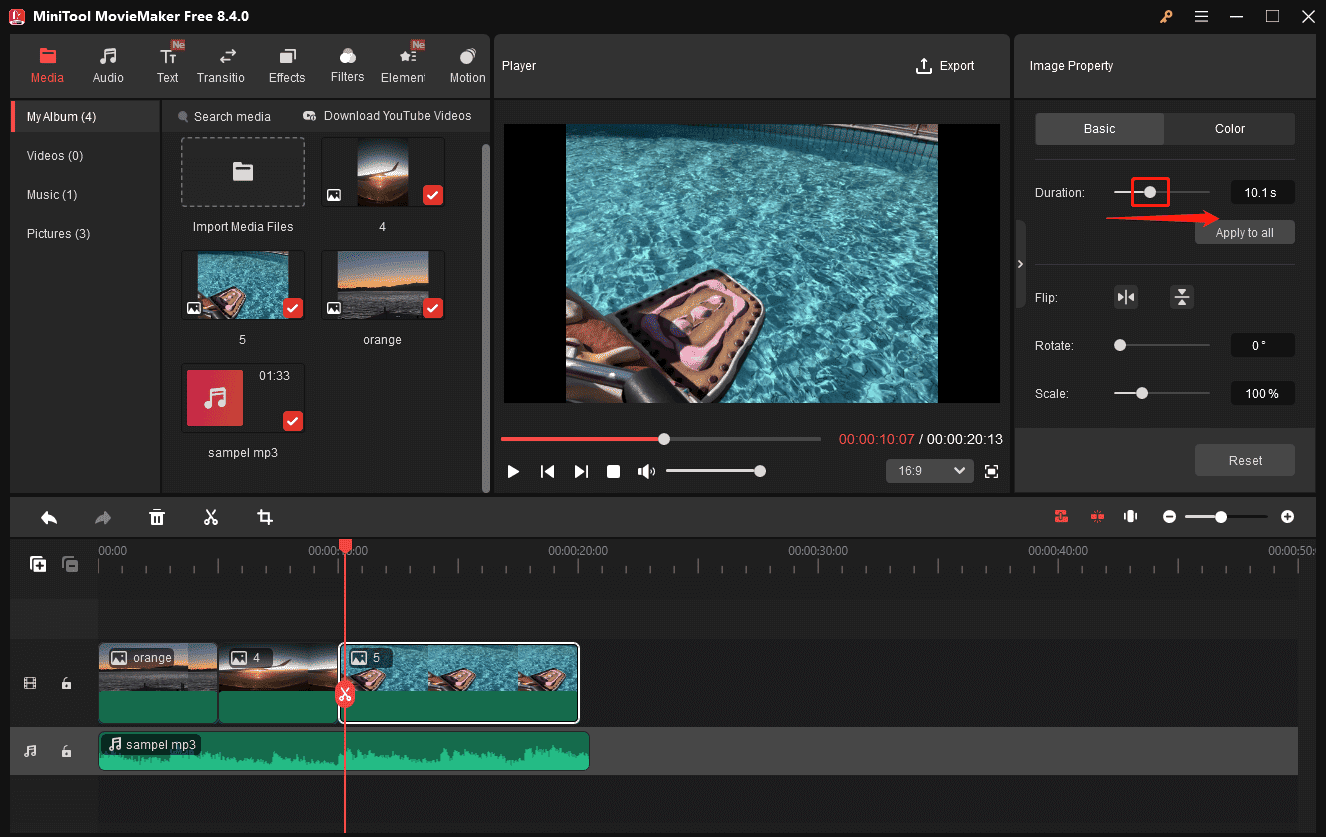1326x837 pixels.
Task: Adjust the player volume slider
Action: 715,470
